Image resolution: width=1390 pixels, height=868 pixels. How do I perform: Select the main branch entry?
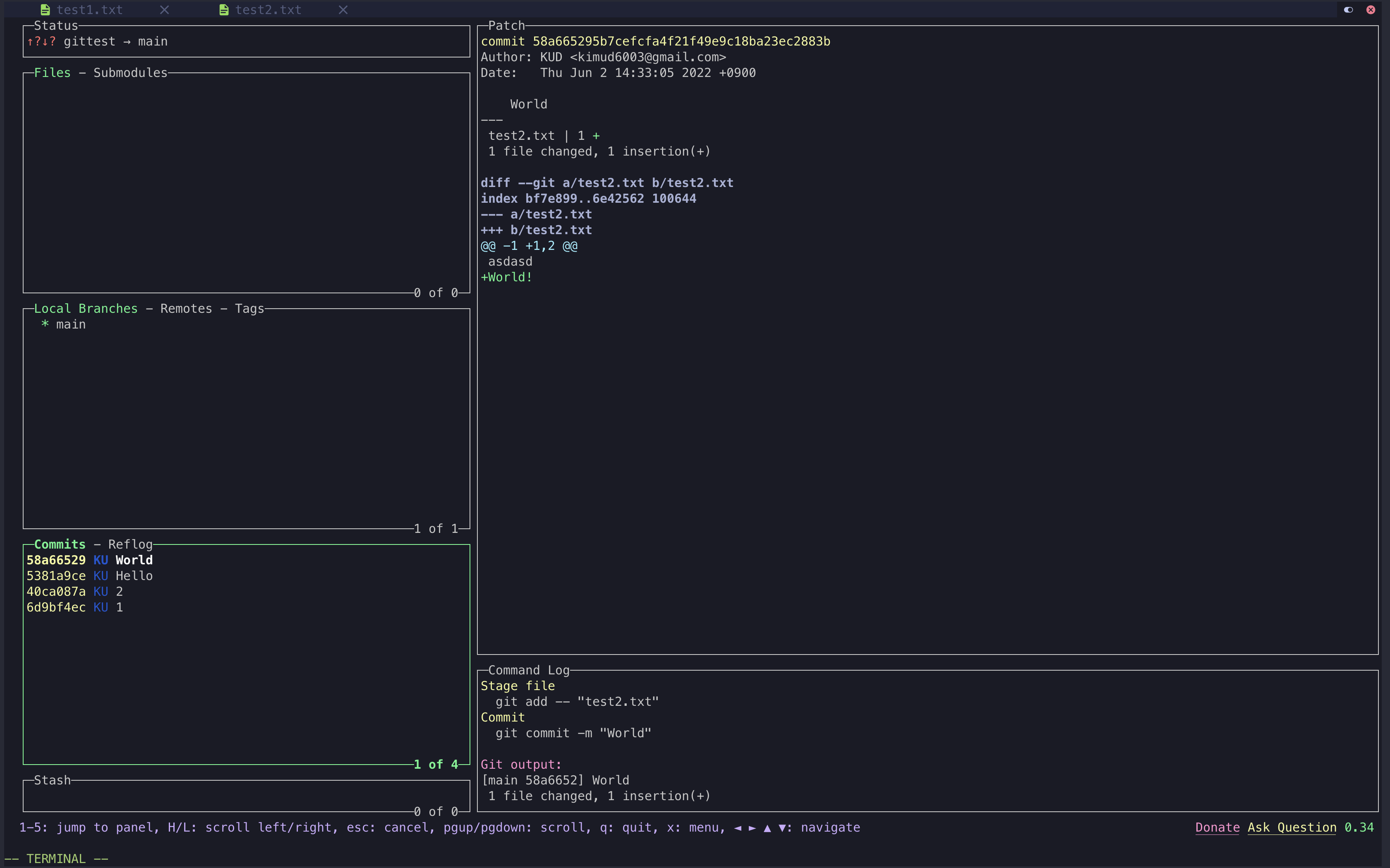tap(71, 324)
